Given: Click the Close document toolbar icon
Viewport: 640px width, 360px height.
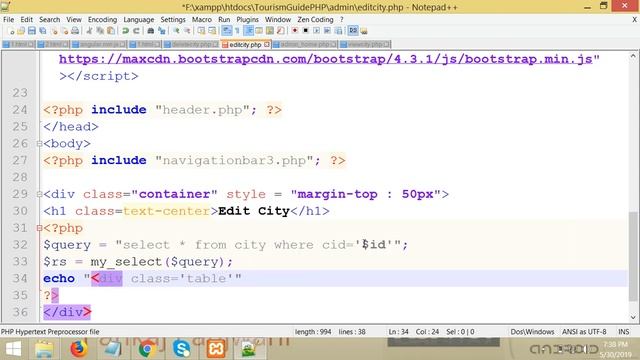Looking at the screenshot, I should pos(54,31).
